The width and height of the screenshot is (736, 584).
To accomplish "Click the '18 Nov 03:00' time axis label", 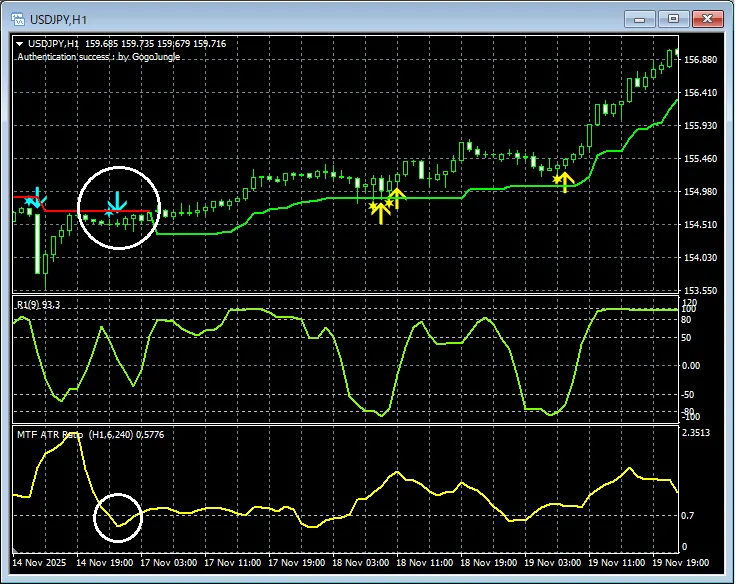I will 360,562.
